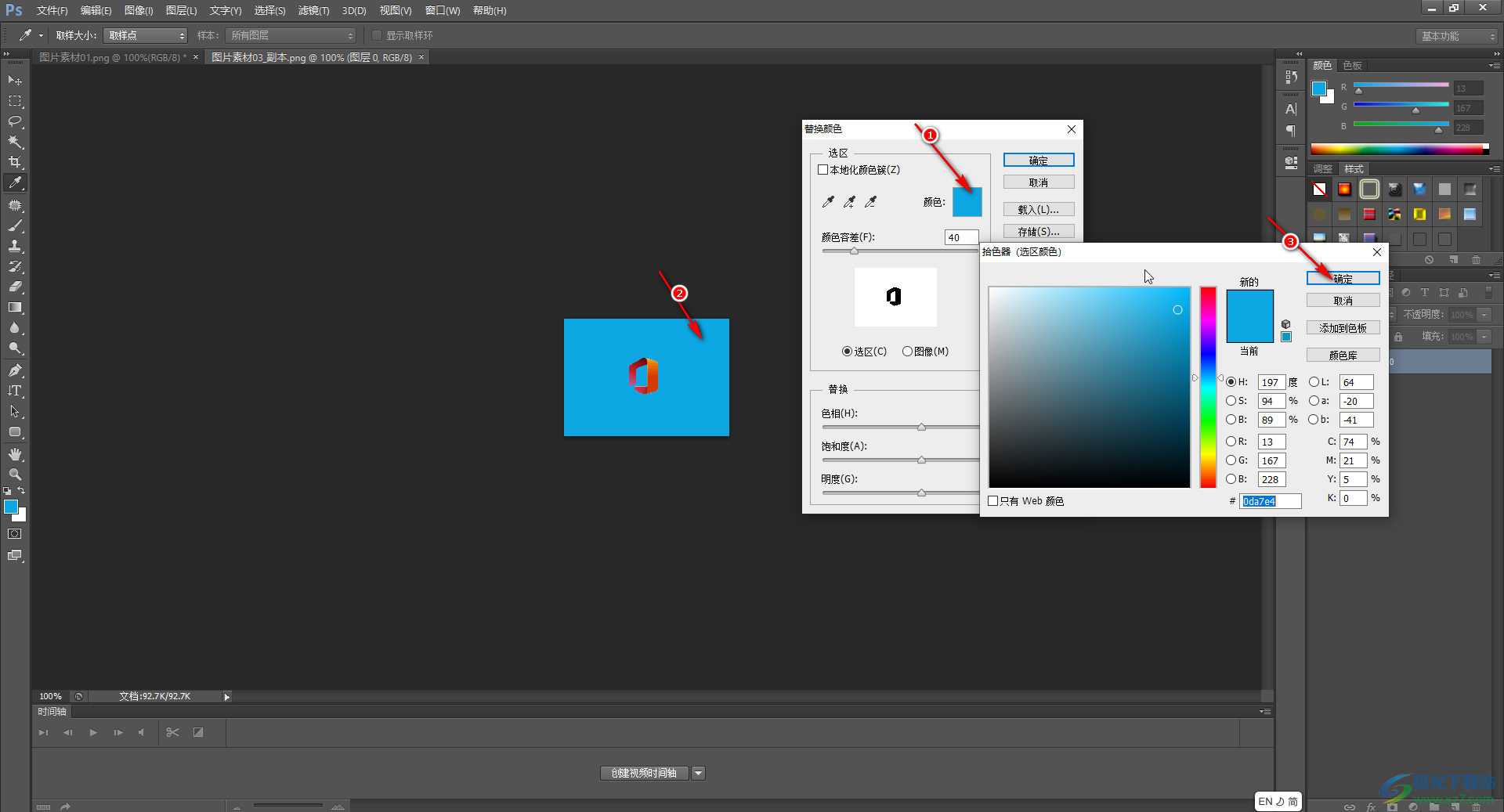Select the G green radio button
This screenshot has height=812, width=1504.
coord(1231,460)
